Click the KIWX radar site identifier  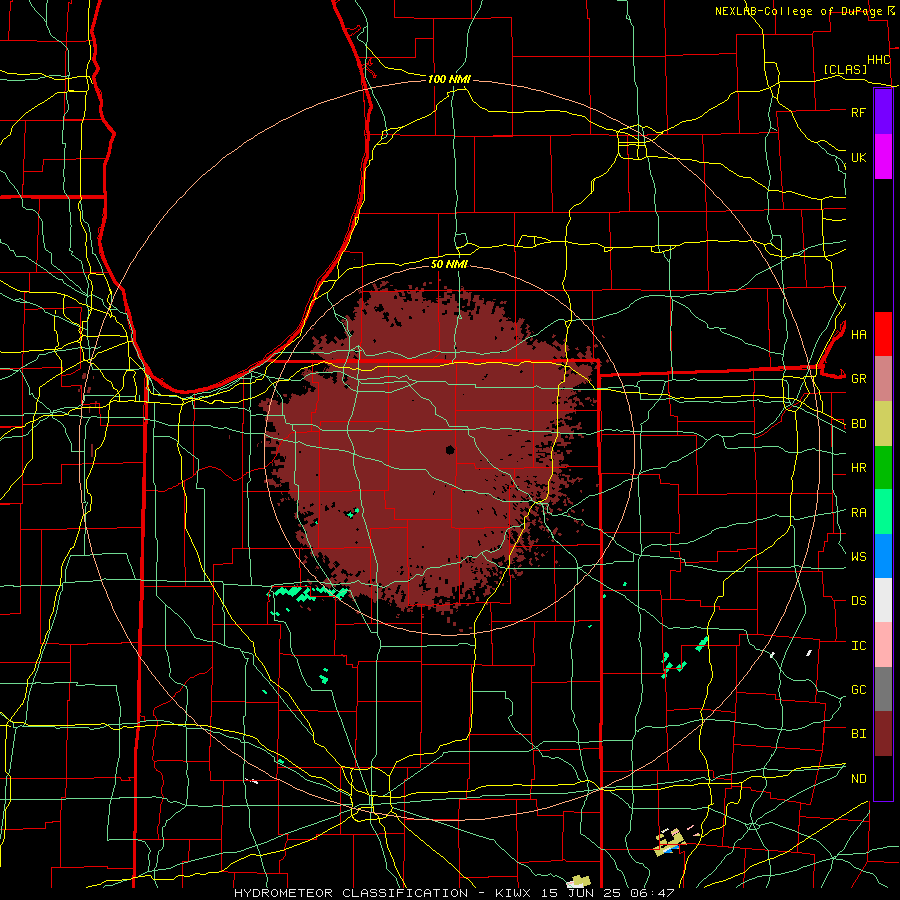pyautogui.click(x=514, y=893)
